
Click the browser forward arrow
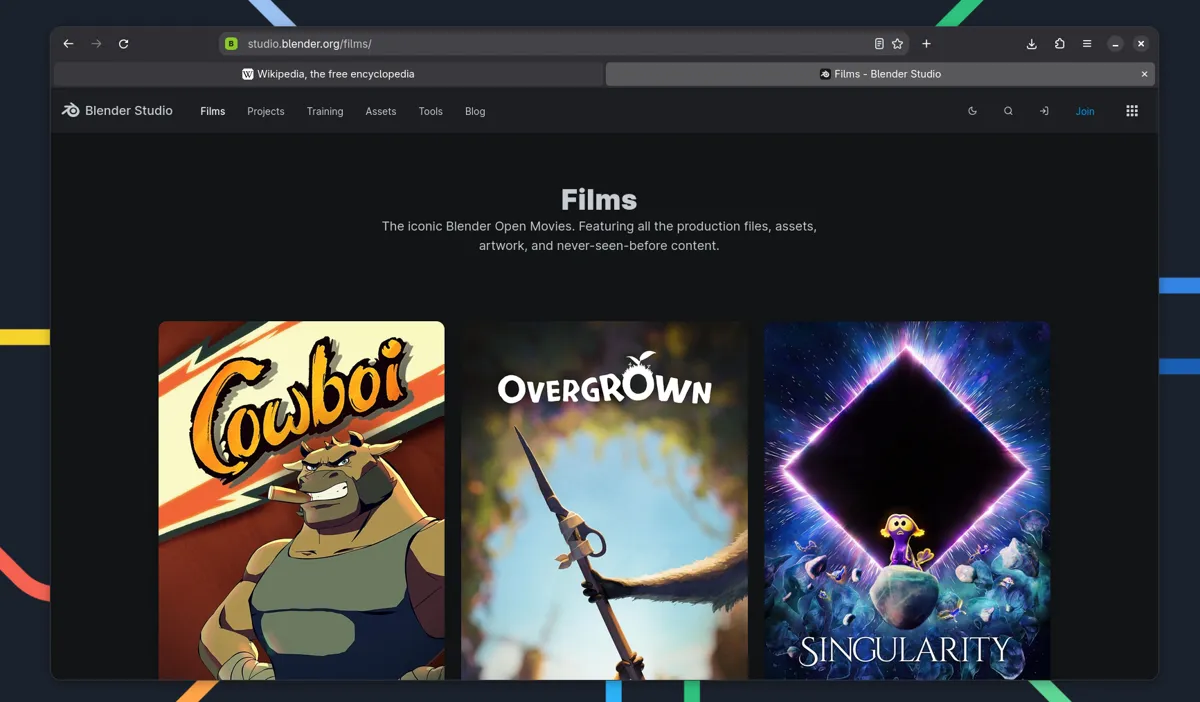pos(96,44)
